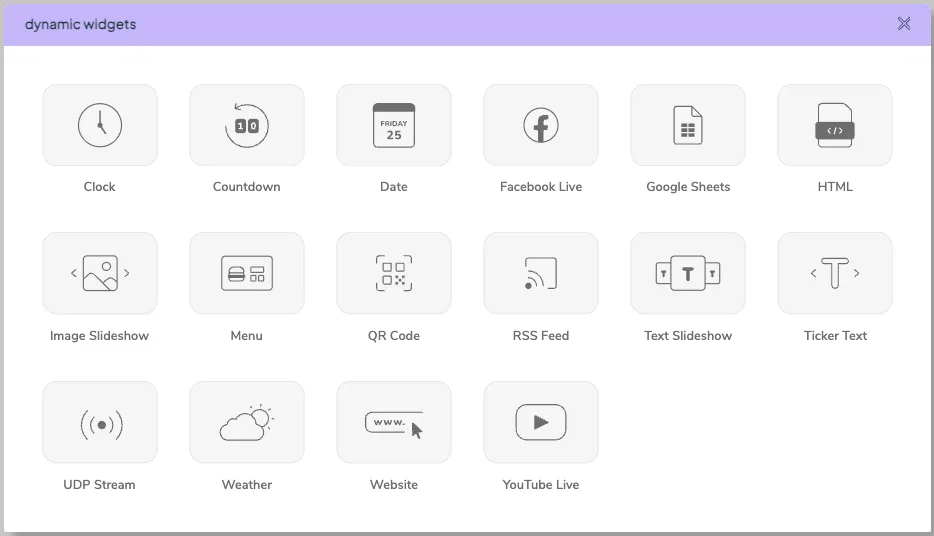The image size is (934, 536).
Task: Close the dynamic widgets dialog
Action: point(904,24)
